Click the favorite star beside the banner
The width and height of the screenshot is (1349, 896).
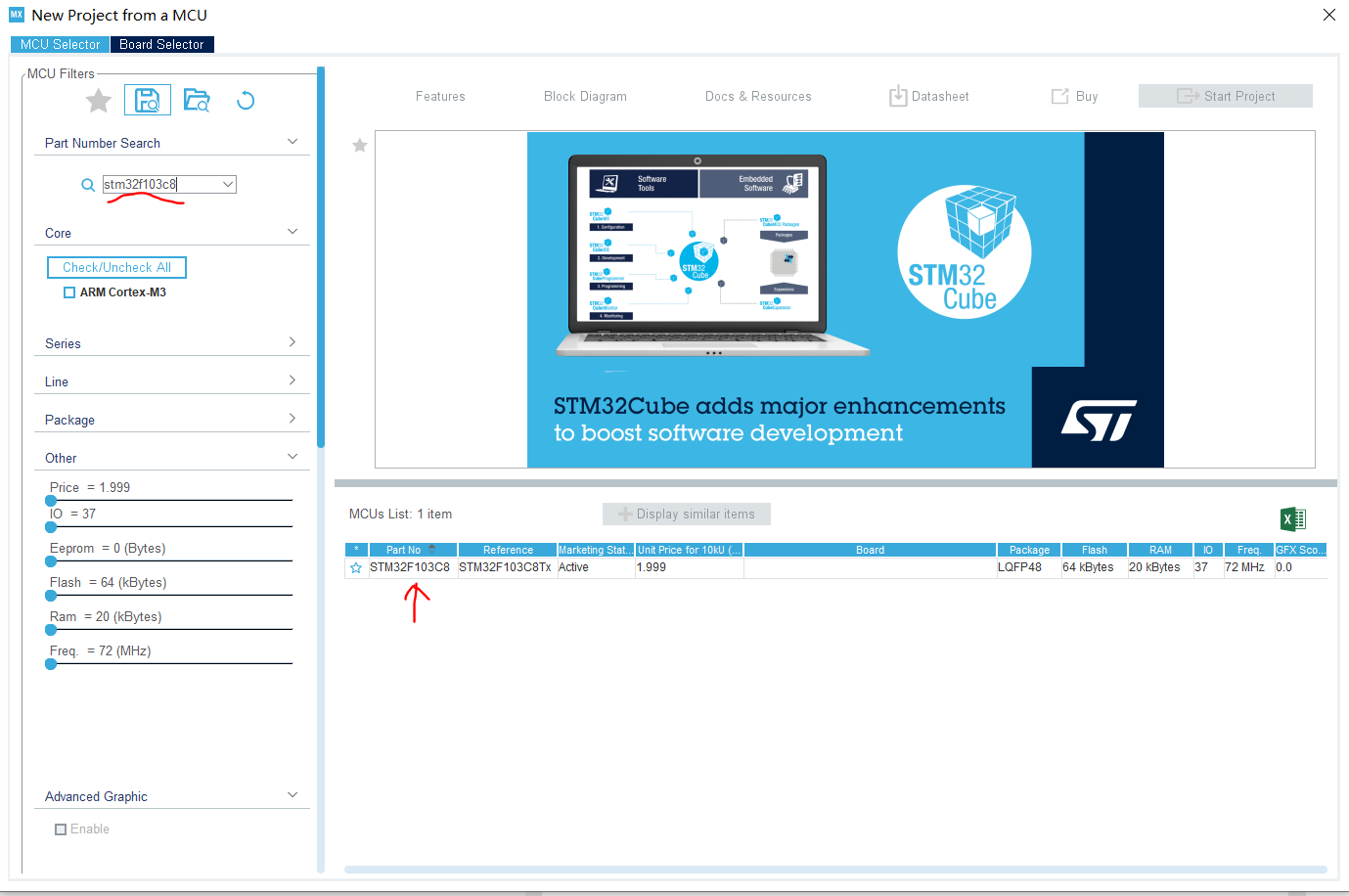[x=360, y=146]
